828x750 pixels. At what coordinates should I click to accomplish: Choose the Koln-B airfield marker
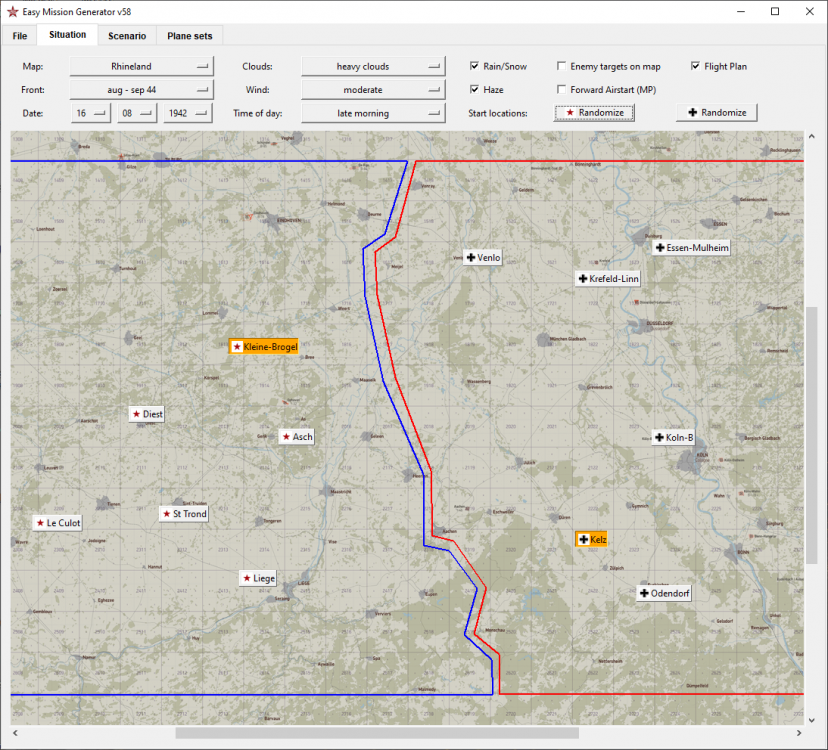point(673,437)
